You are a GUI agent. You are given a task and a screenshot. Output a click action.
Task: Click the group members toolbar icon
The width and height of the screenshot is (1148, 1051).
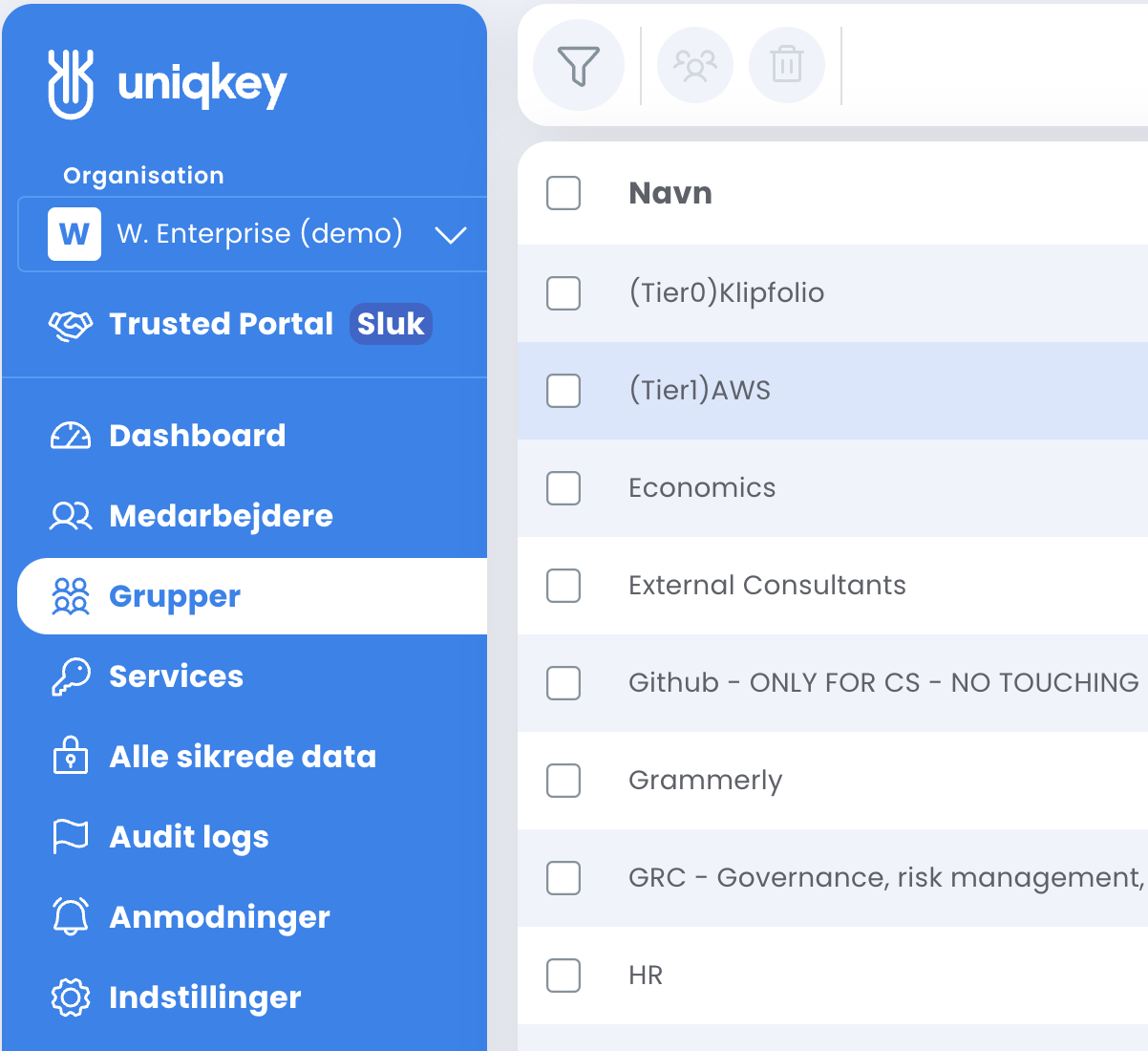[695, 65]
